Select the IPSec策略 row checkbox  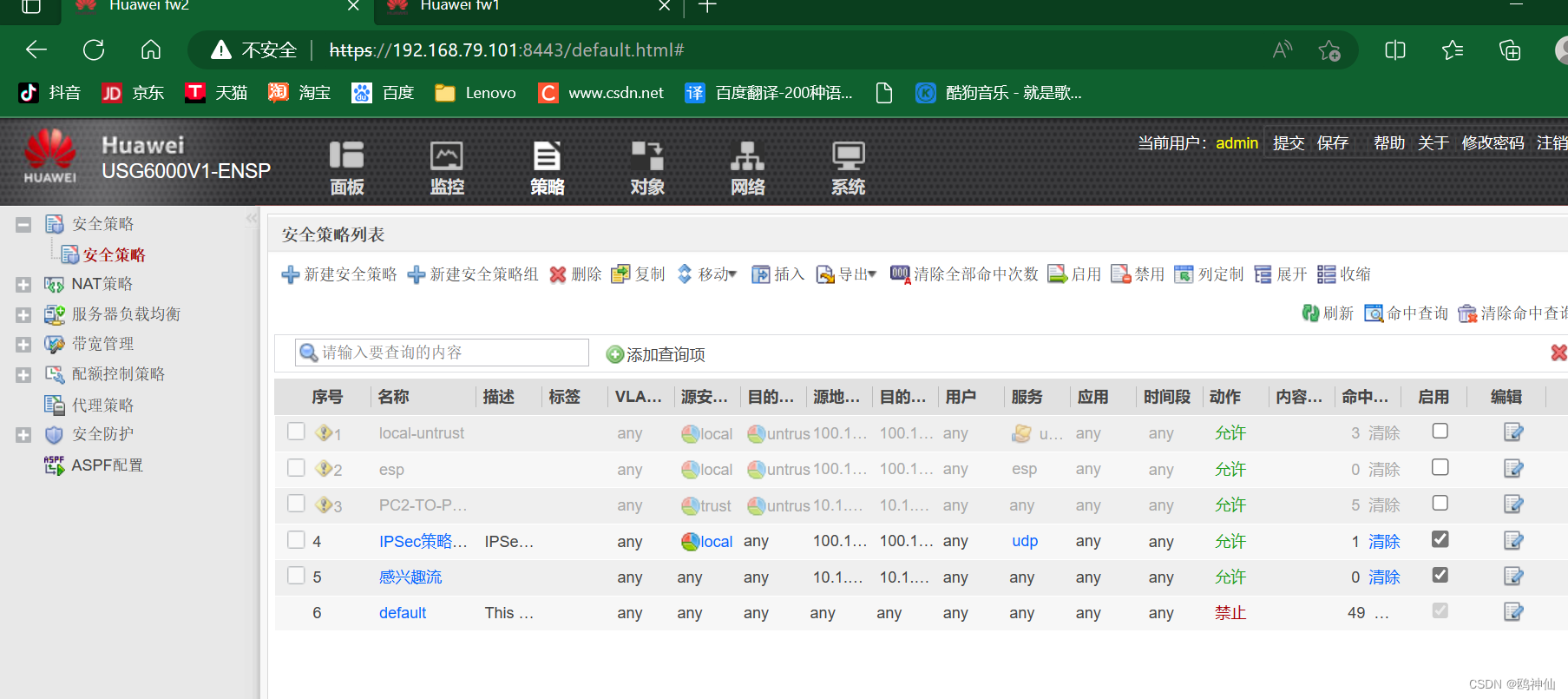click(x=296, y=540)
